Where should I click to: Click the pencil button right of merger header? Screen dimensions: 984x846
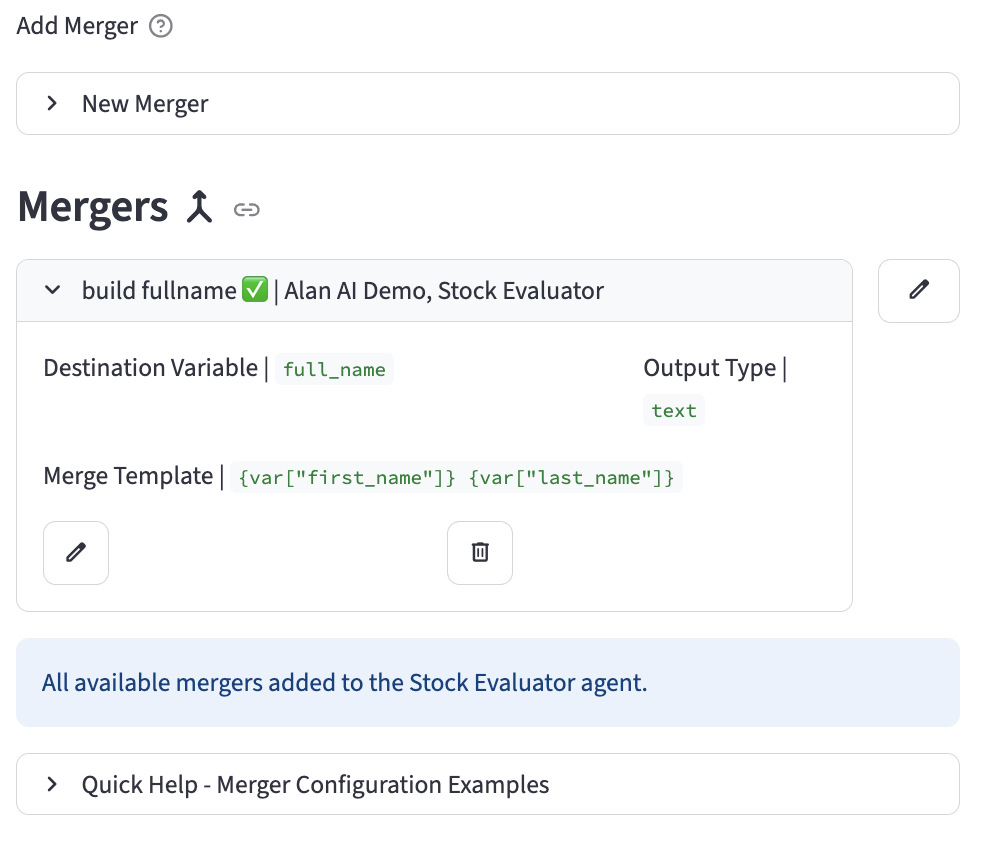point(918,290)
